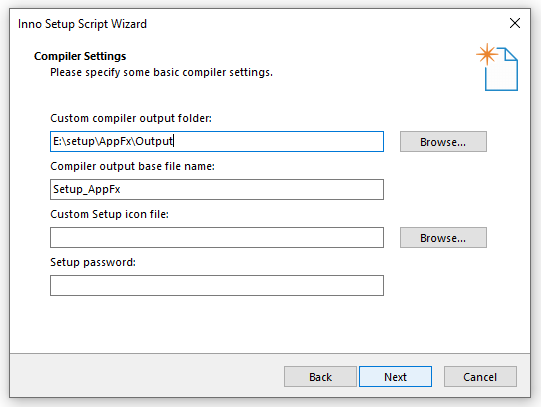Image resolution: width=541 pixels, height=407 pixels.
Task: Go Back to the previous wizard page
Action: [x=320, y=377]
